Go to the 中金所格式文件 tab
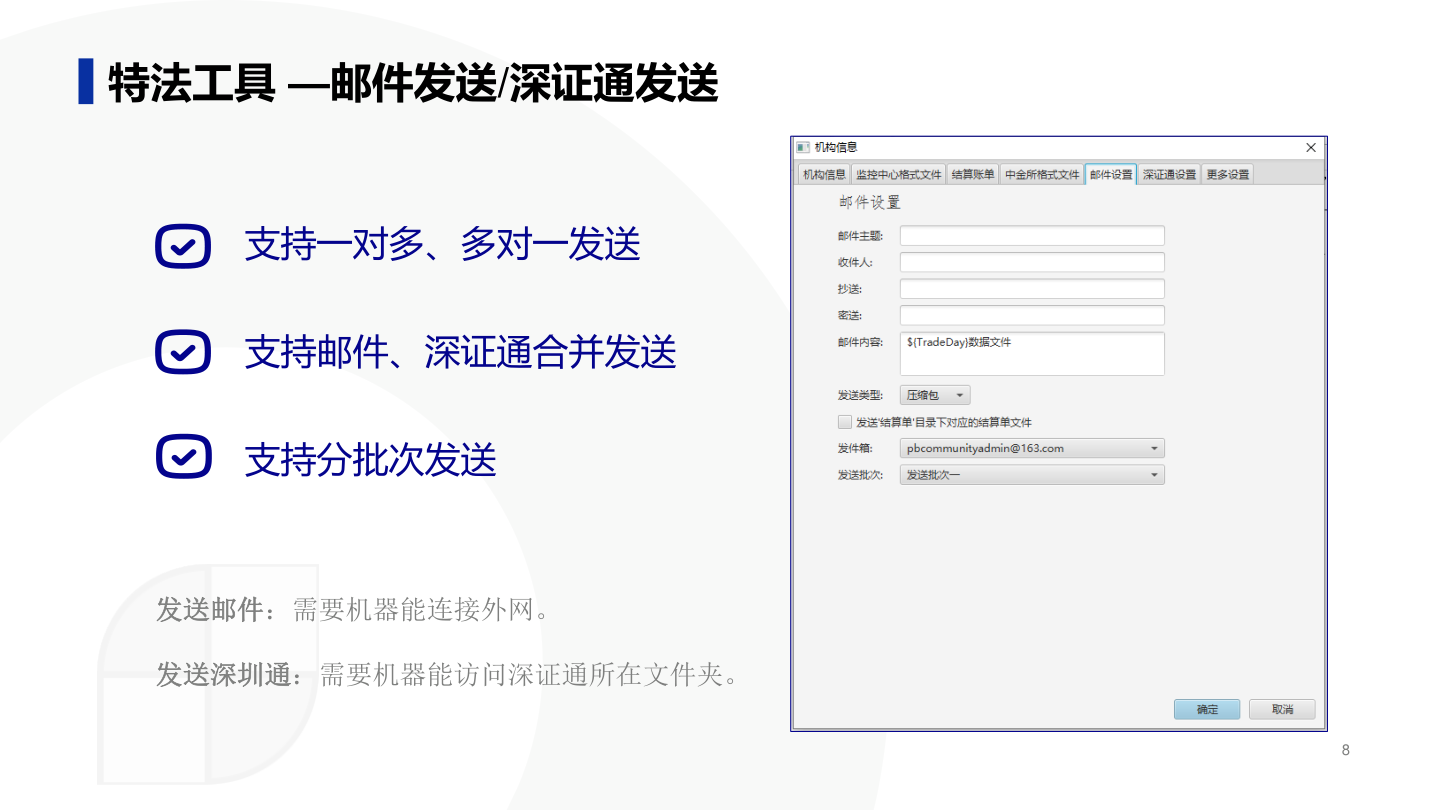Viewport: 1440px width, 810px height. [1042, 175]
